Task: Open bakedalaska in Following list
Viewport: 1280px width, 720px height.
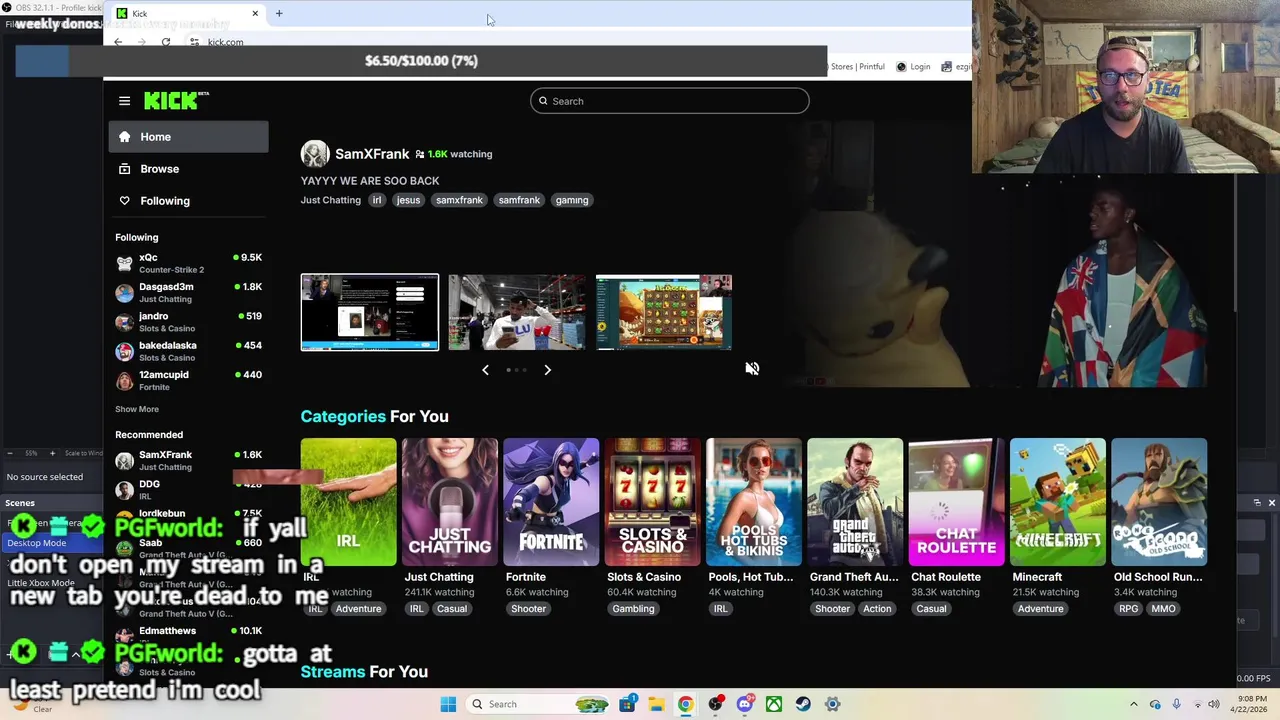Action: tap(188, 351)
